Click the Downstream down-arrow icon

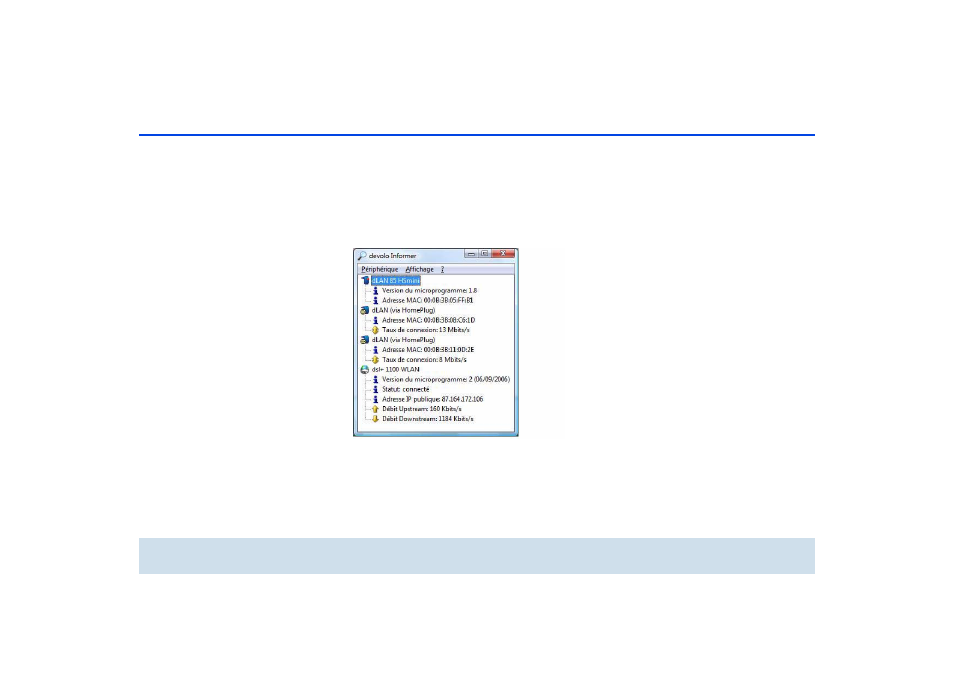(x=375, y=419)
